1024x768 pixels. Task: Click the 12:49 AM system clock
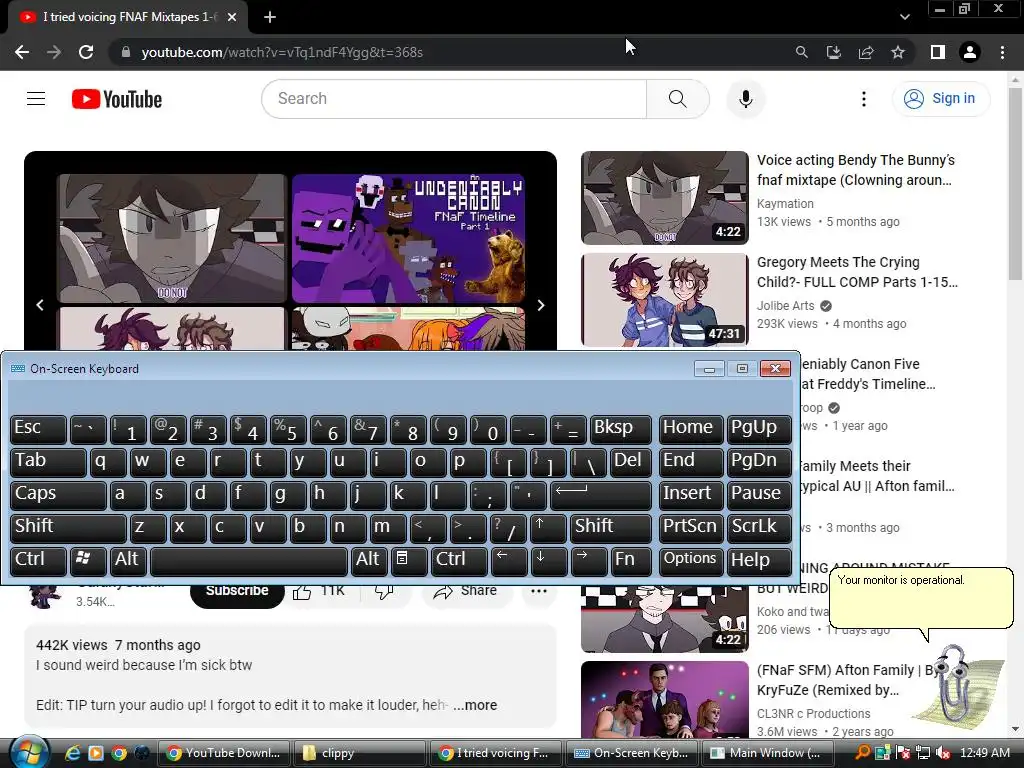click(x=985, y=753)
